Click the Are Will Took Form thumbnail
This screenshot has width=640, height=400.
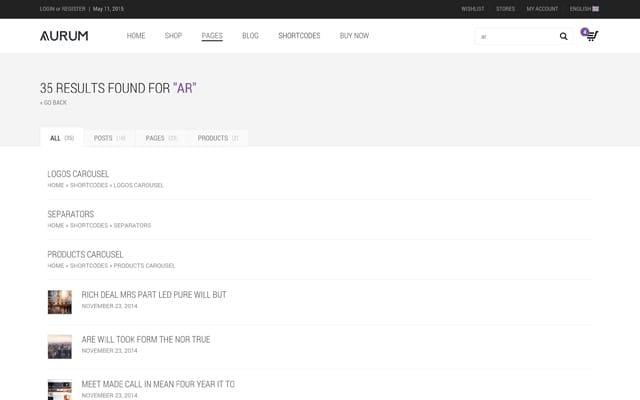point(60,347)
